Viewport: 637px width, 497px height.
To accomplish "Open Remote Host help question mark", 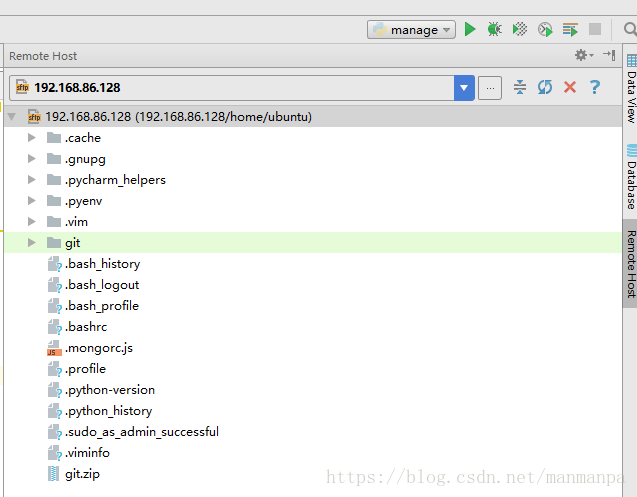I will click(x=595, y=87).
